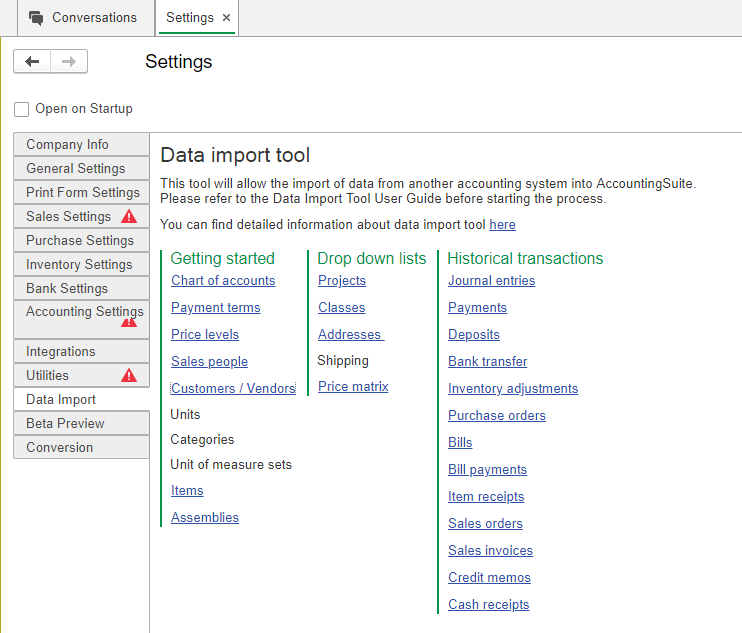This screenshot has height=633, width=742.
Task: Open the Purchase Settings section
Action: pos(81,240)
